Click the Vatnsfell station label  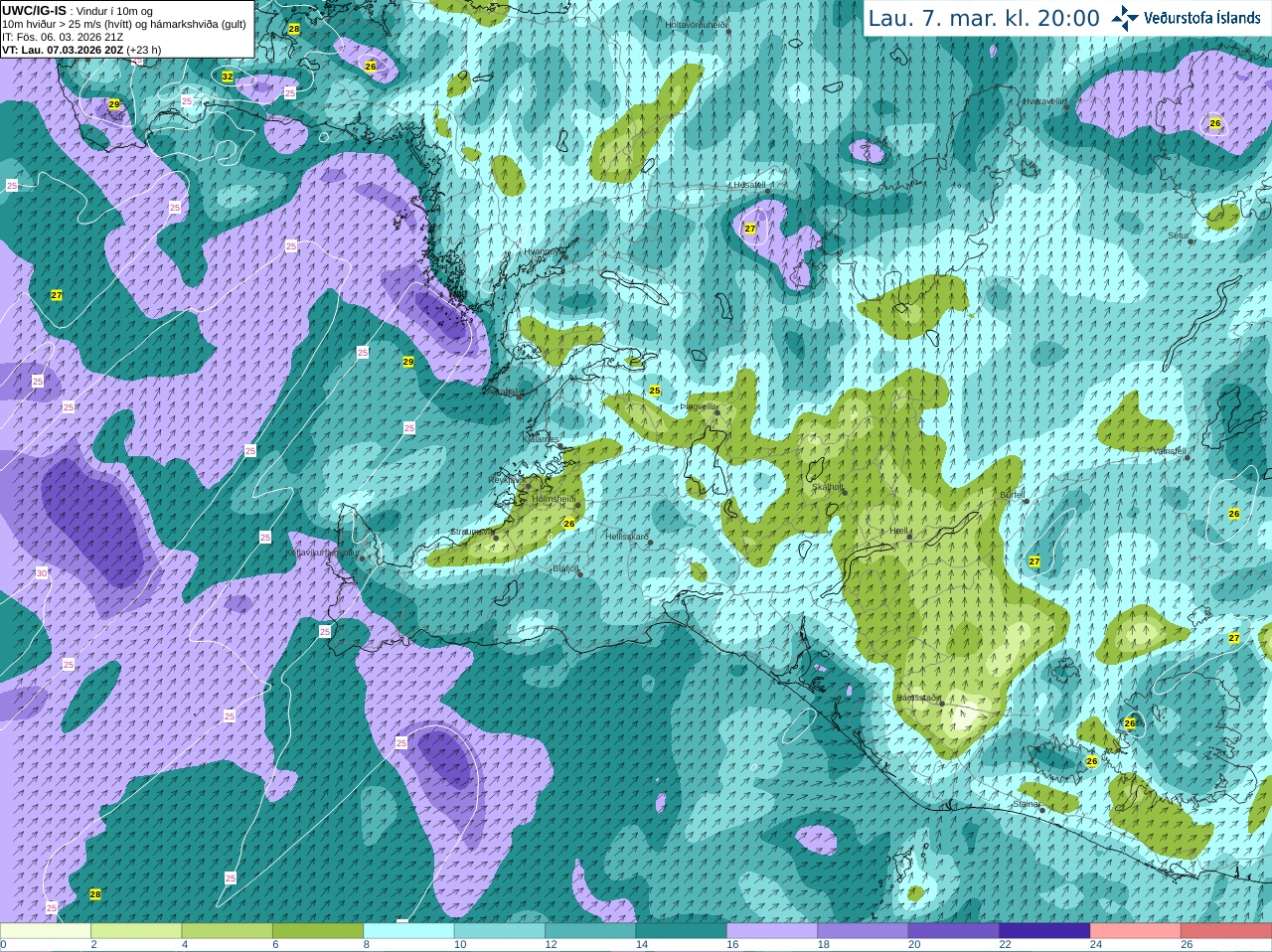point(1169,451)
